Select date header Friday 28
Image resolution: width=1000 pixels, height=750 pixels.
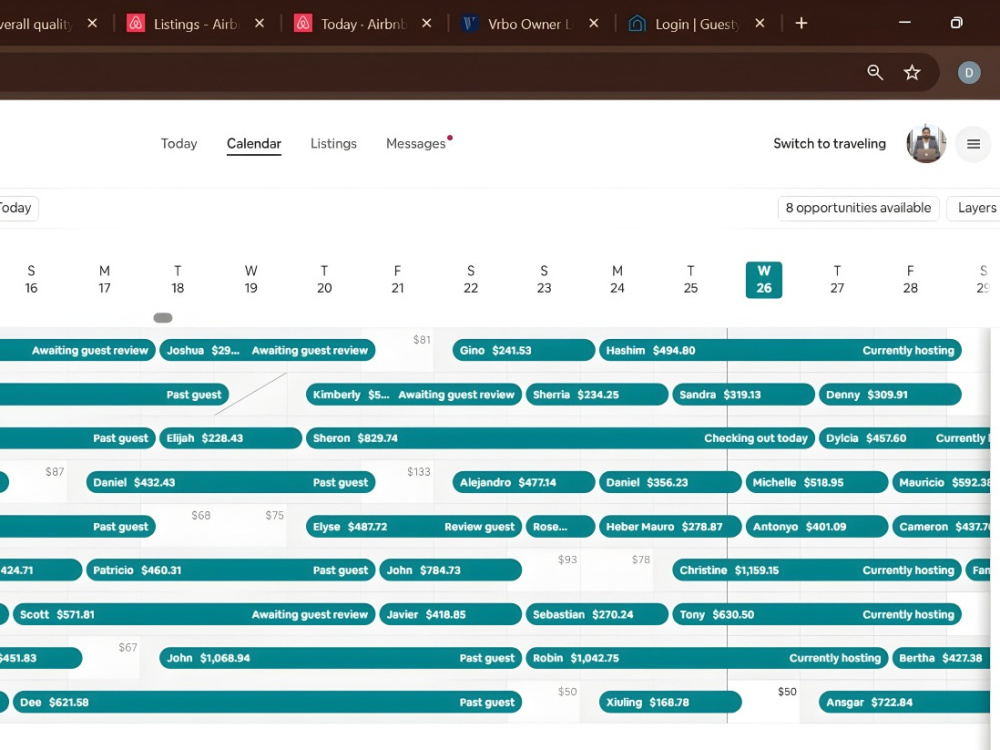[x=910, y=279]
